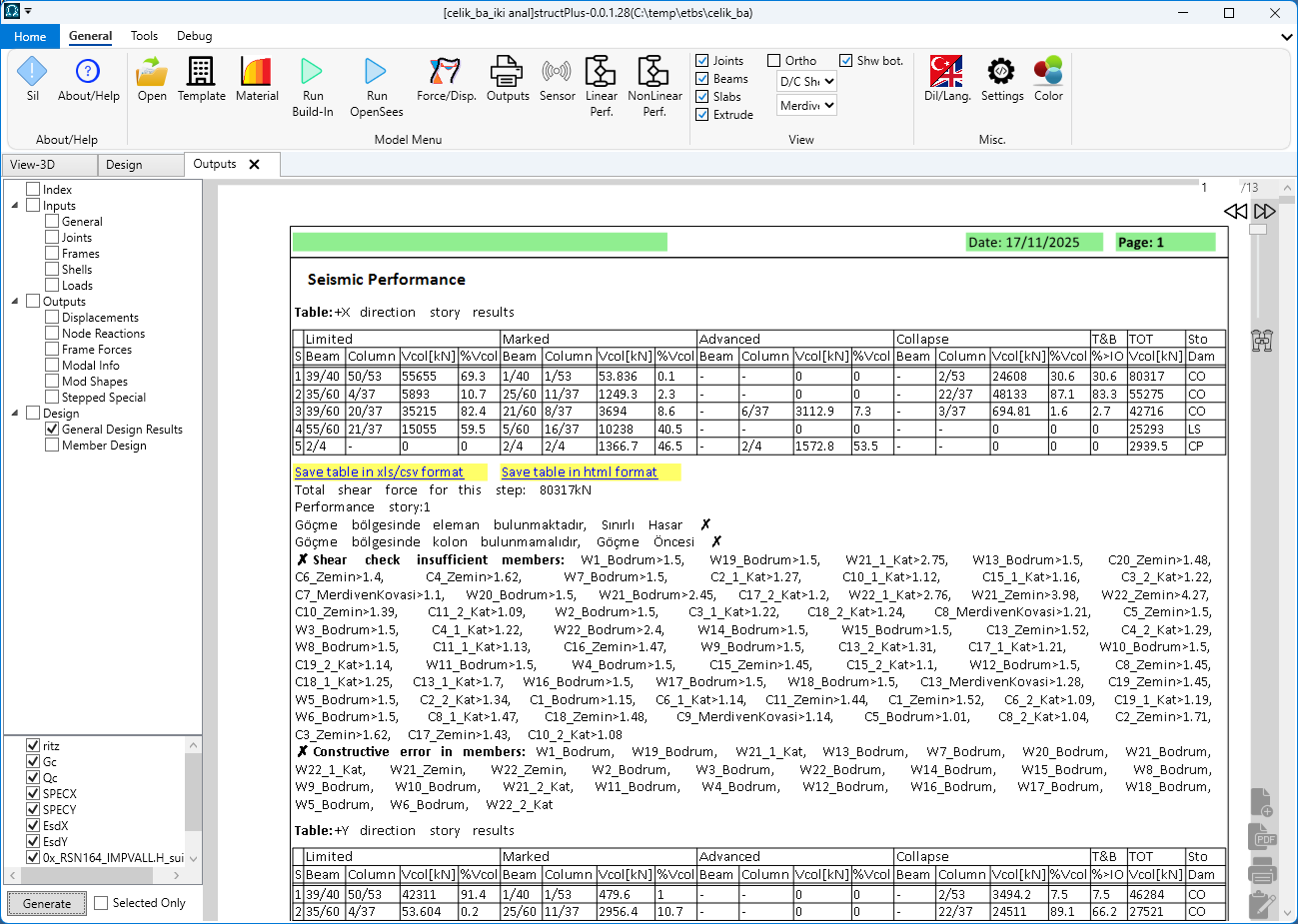The height and width of the screenshot is (924, 1298).
Task: Open the D/C Shr dropdown
Action: click(x=807, y=81)
